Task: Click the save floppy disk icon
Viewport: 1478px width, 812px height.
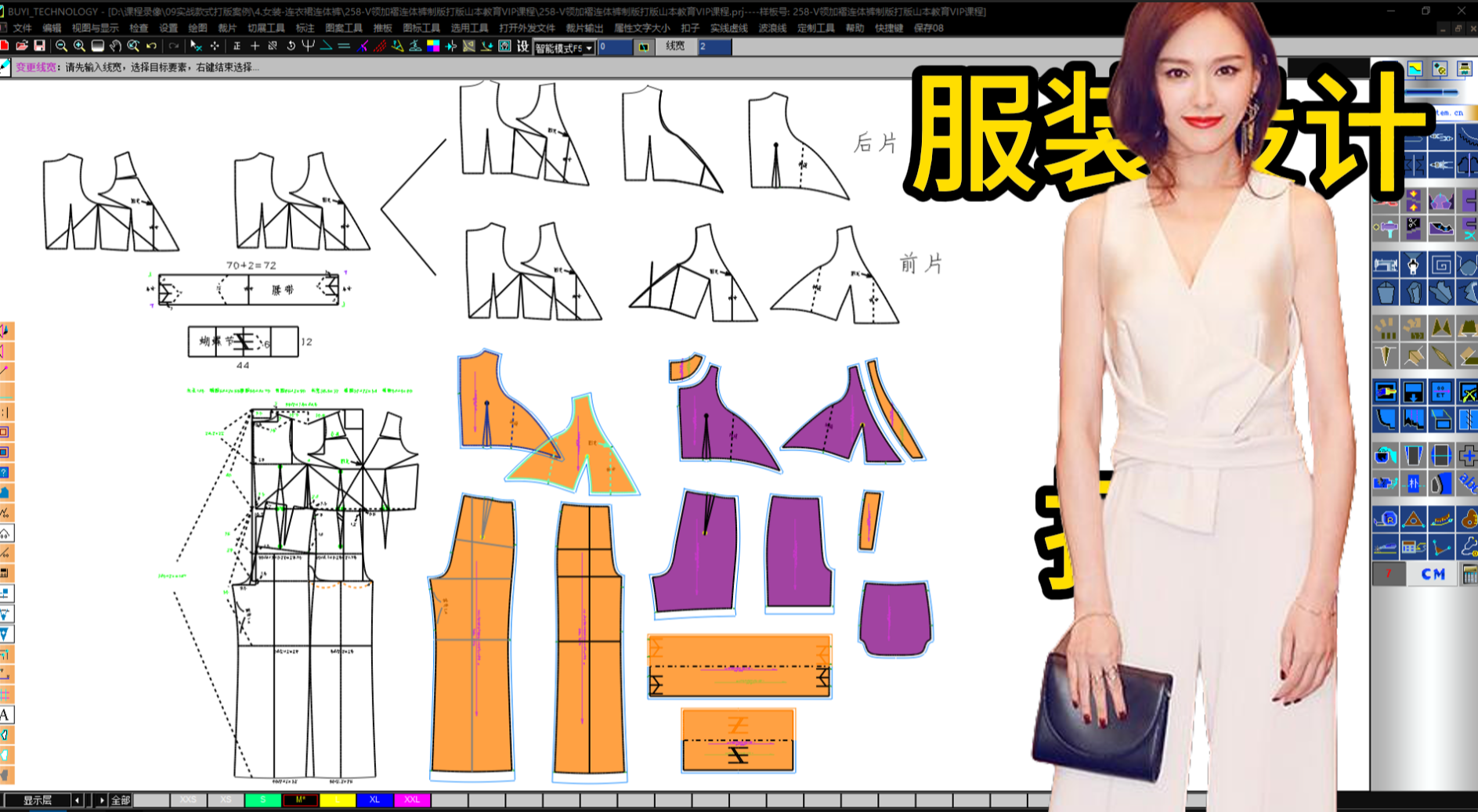Action: pos(39,46)
